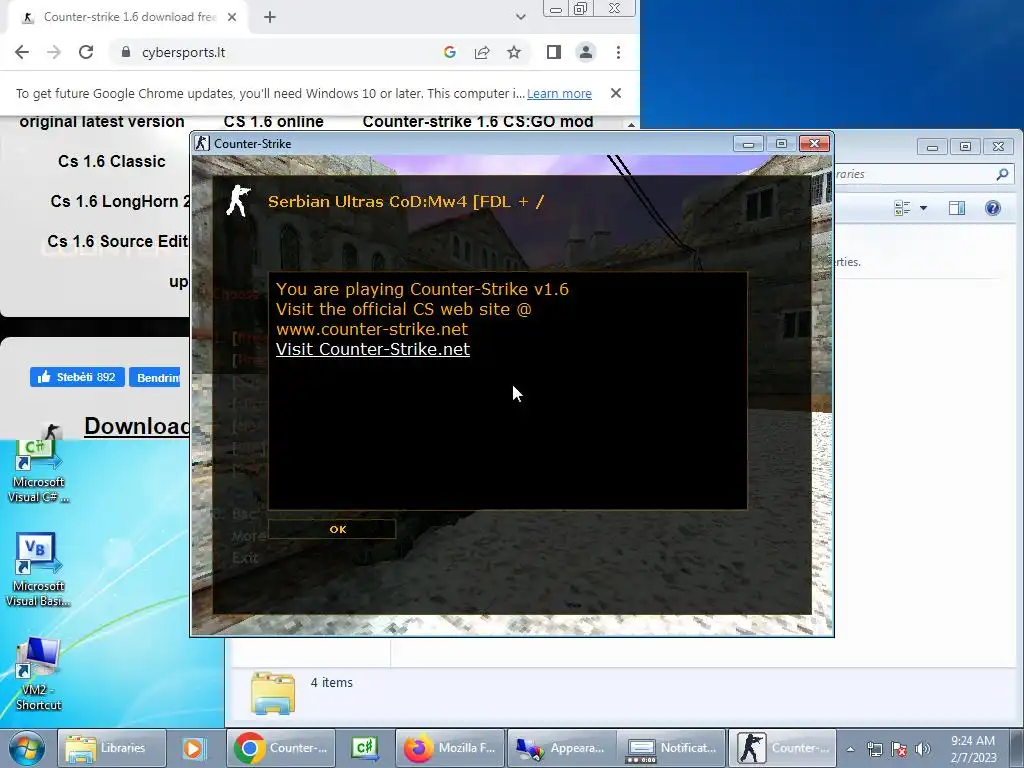The height and width of the screenshot is (768, 1024).
Task: Open the original latest version link
Action: tap(102, 121)
